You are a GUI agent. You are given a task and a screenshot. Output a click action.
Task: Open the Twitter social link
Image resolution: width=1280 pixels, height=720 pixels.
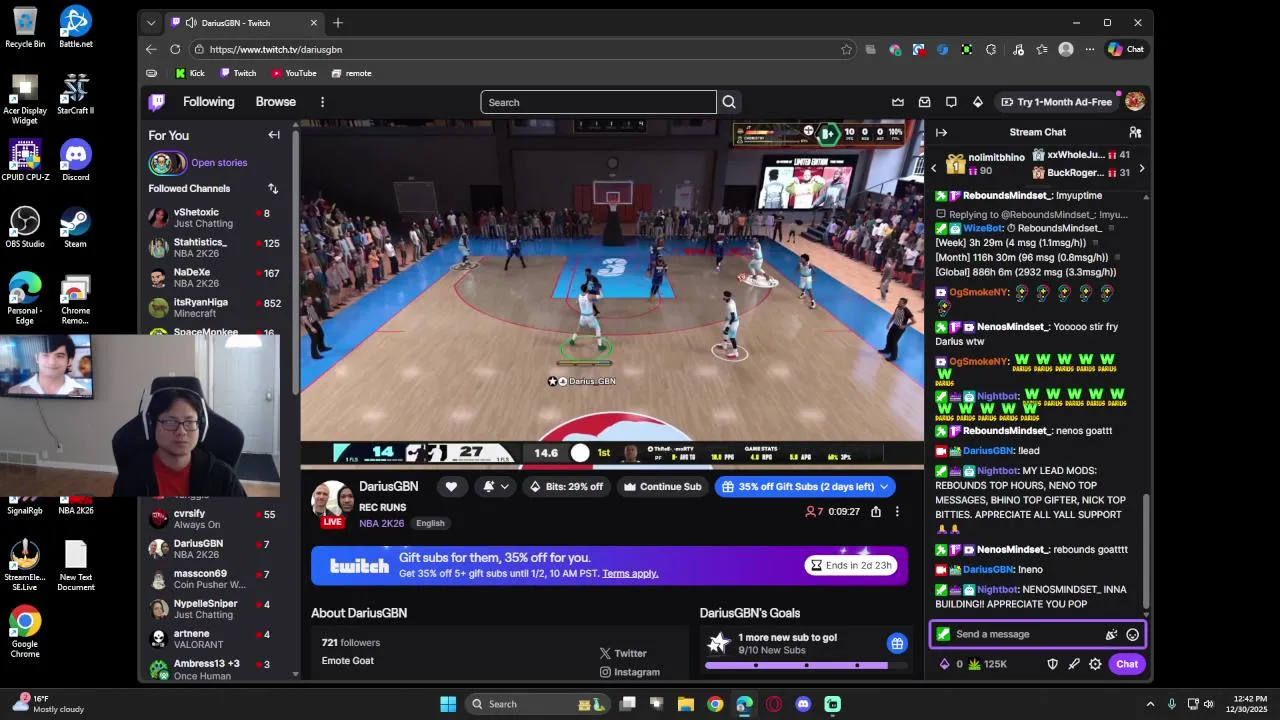(623, 653)
